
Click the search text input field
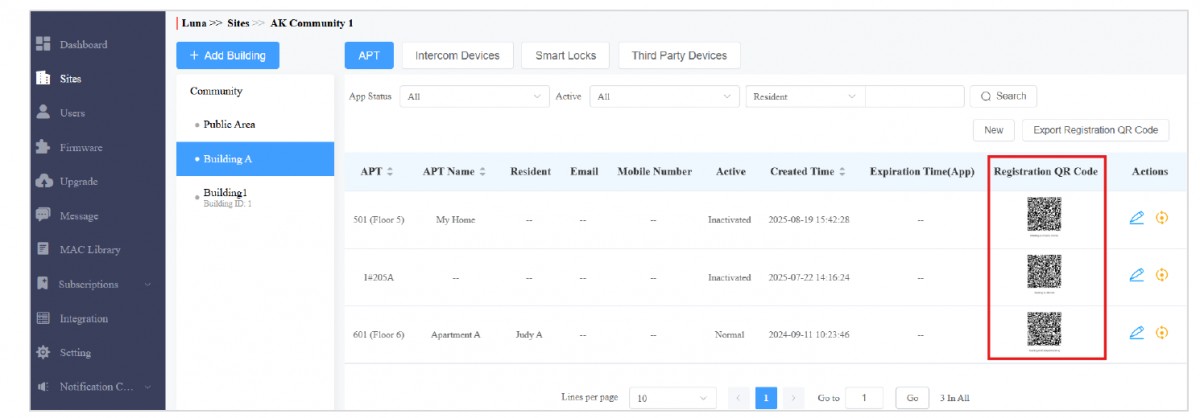(913, 97)
